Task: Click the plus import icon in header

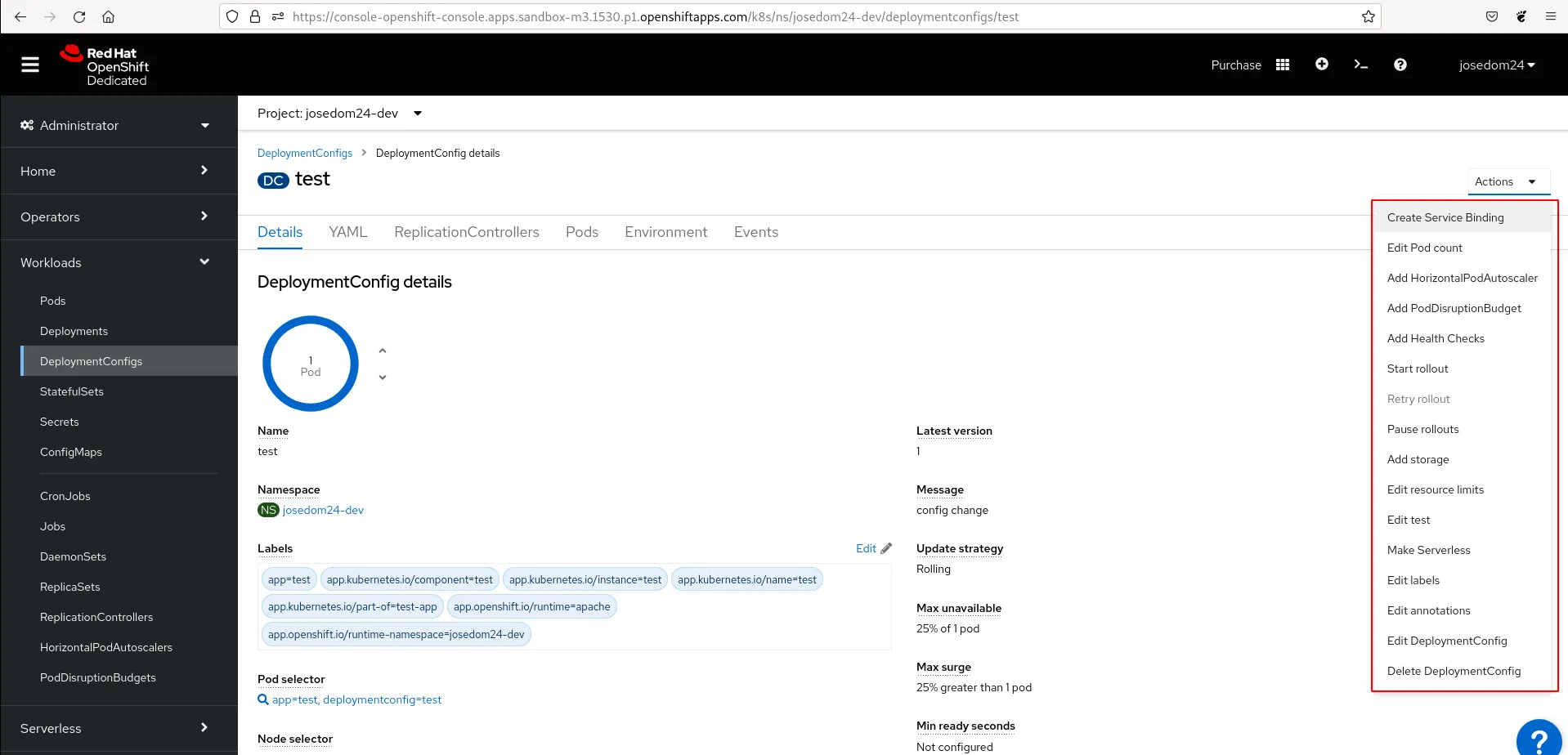Action: click(1322, 65)
